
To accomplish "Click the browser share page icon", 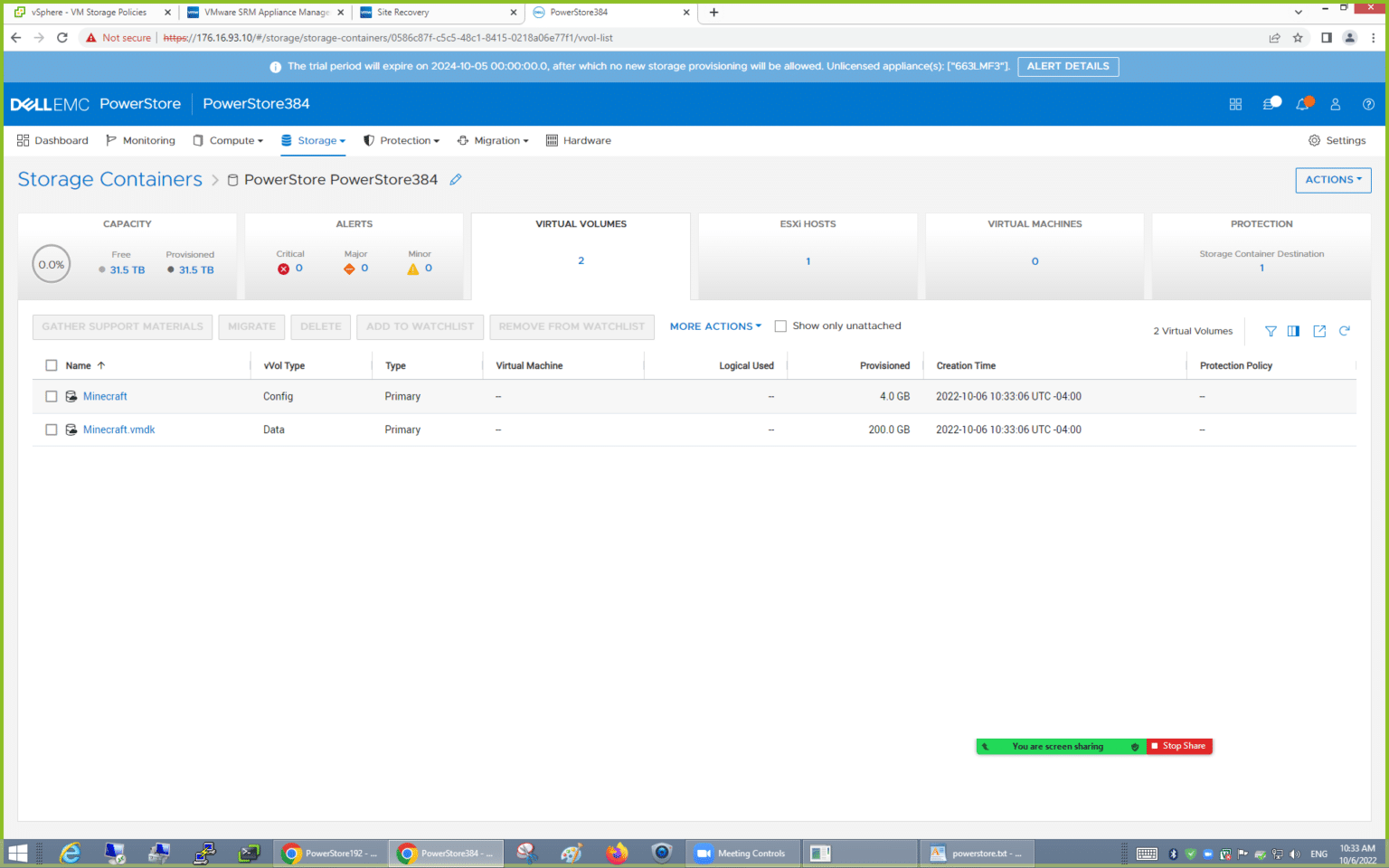I will 1274,37.
